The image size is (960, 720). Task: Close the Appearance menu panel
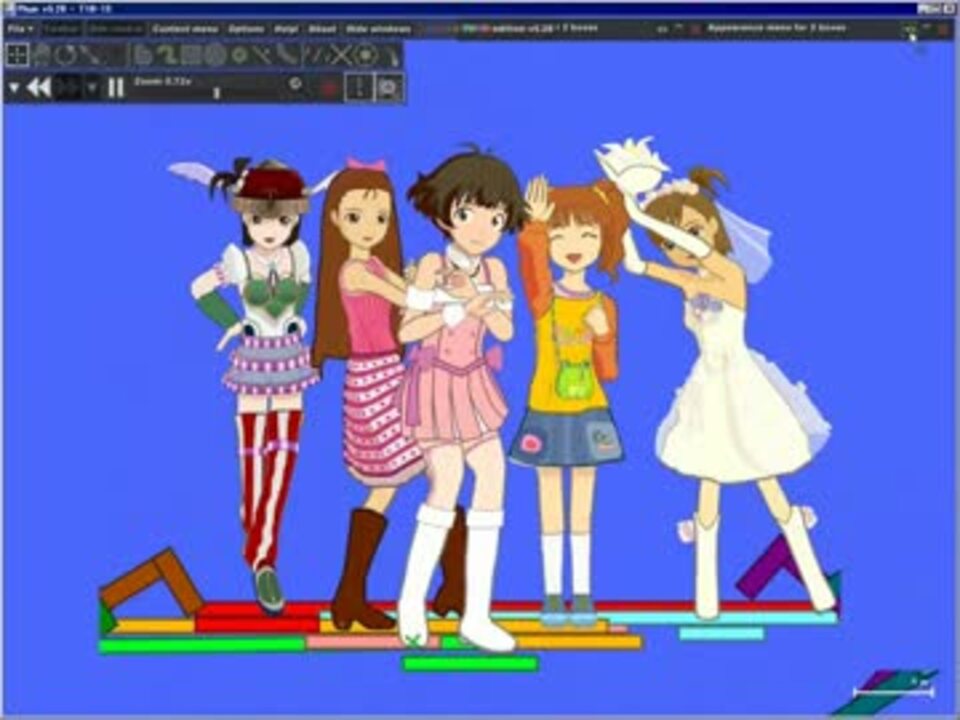tap(943, 28)
